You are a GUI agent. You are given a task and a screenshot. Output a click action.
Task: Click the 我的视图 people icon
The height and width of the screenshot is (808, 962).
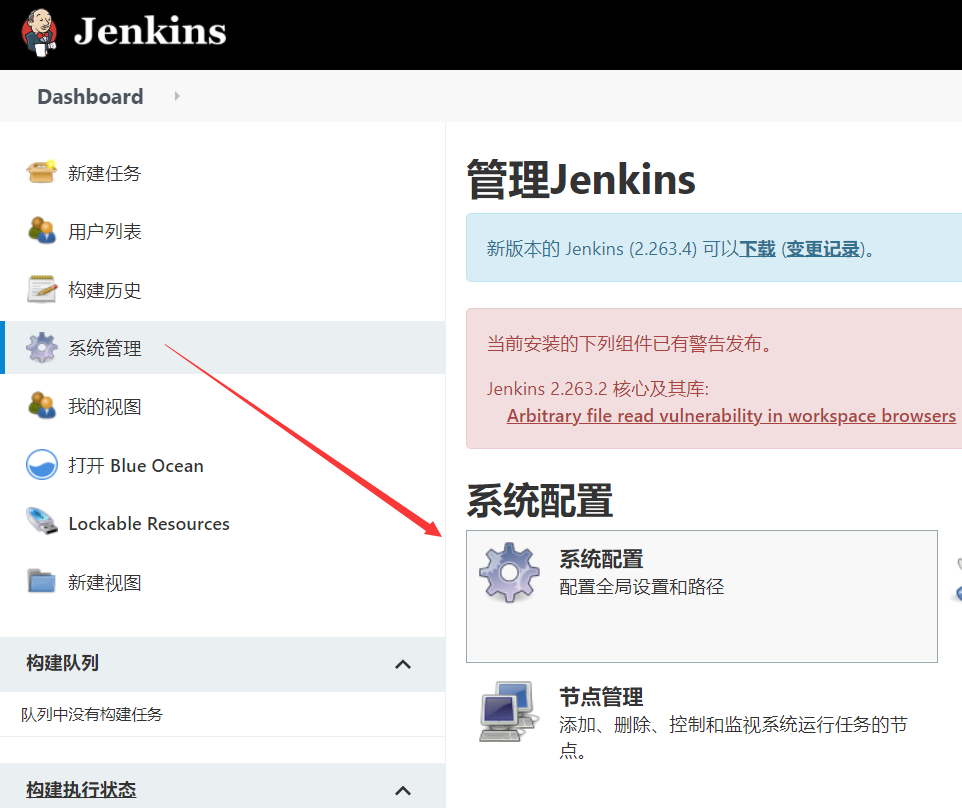42,406
